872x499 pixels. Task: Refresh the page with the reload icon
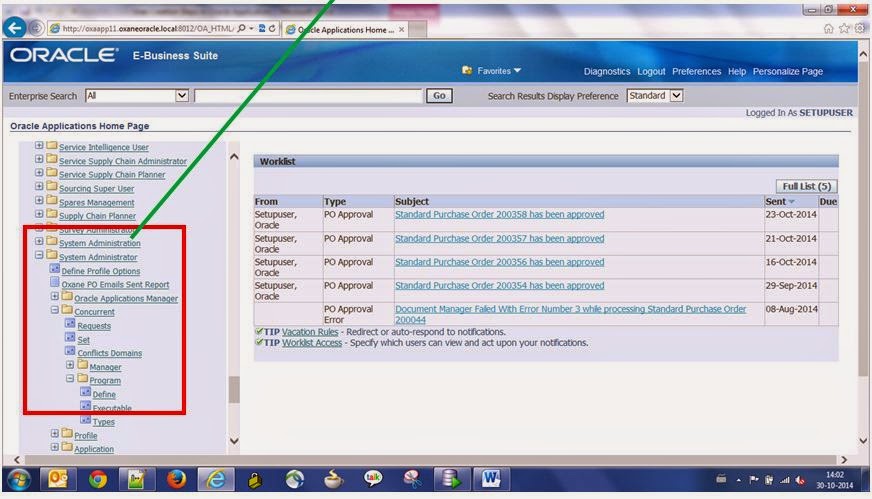pos(272,28)
